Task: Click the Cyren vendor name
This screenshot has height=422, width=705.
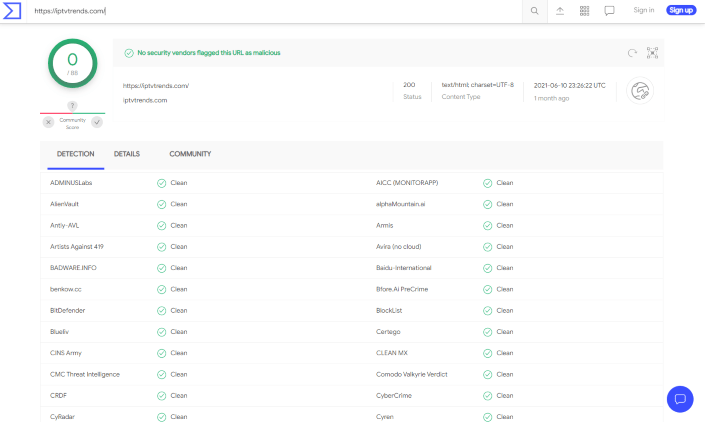Action: (x=385, y=417)
